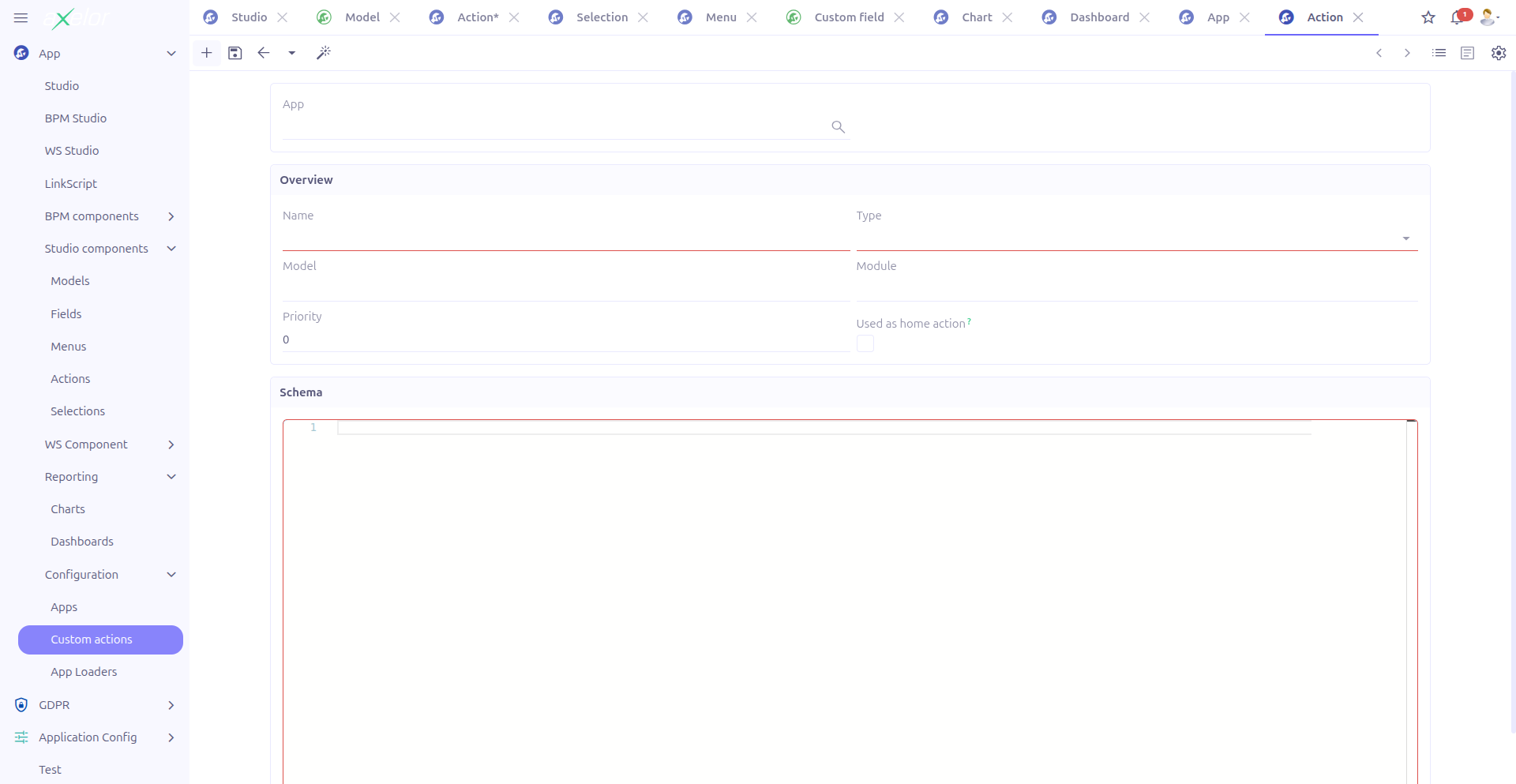Click the new record plus icon

click(207, 53)
